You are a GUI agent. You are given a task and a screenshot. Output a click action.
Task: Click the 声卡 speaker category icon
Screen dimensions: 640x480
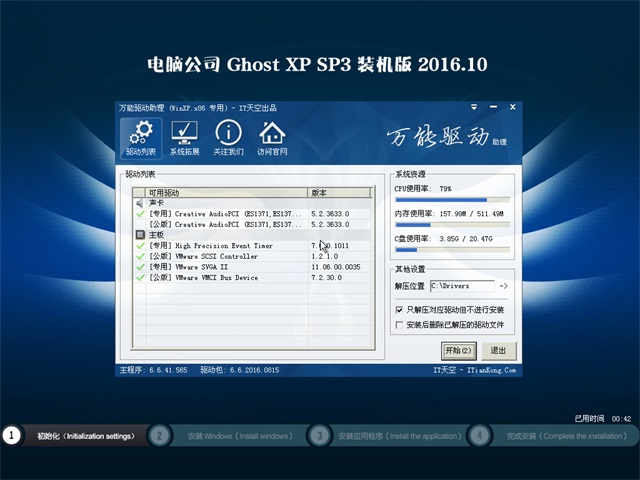pyautogui.click(x=140, y=203)
